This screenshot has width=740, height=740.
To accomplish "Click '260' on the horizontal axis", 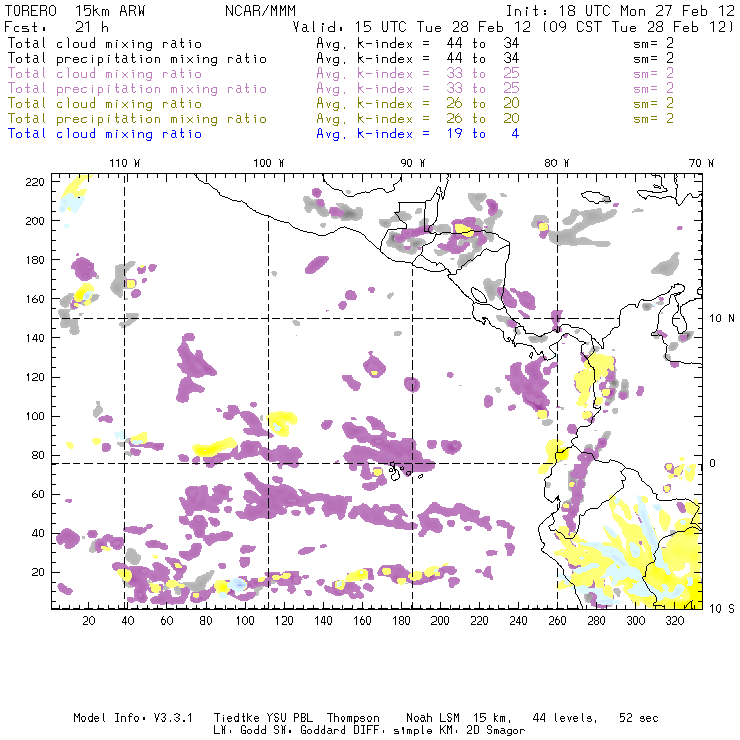I will [x=557, y=621].
